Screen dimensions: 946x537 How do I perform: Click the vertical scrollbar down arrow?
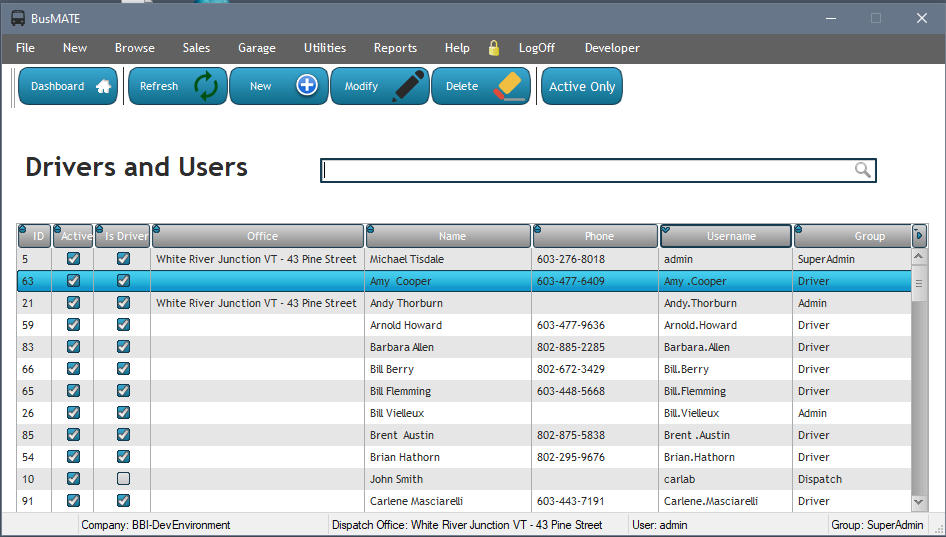tap(919, 502)
